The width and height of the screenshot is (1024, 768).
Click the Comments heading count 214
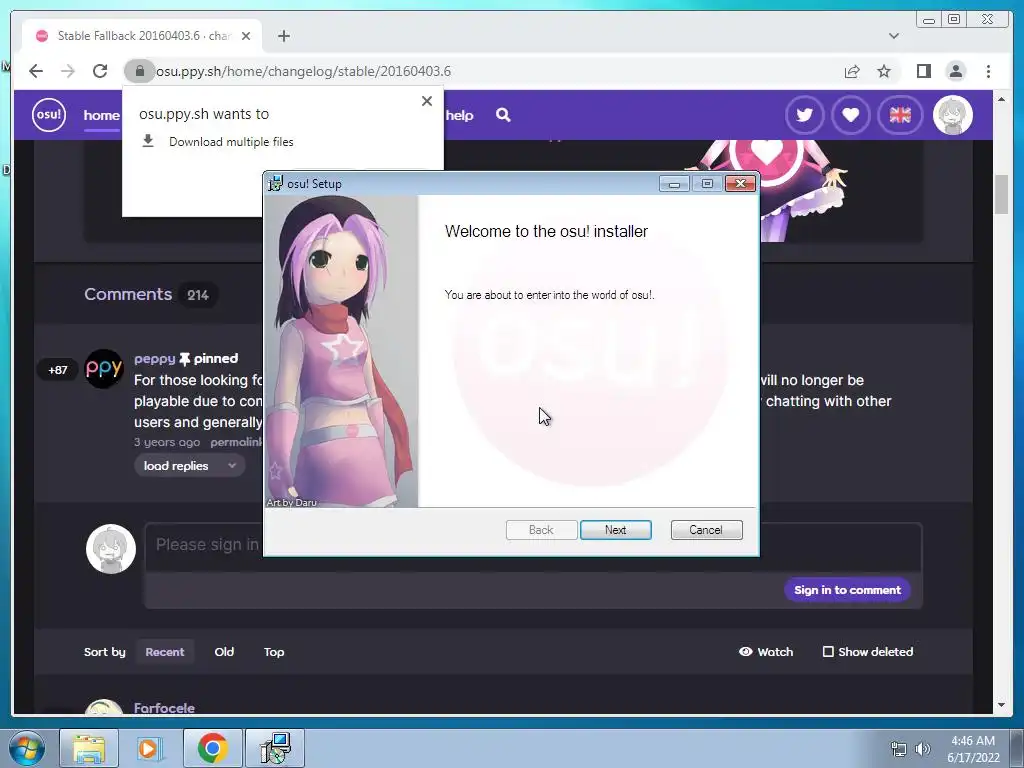[198, 295]
